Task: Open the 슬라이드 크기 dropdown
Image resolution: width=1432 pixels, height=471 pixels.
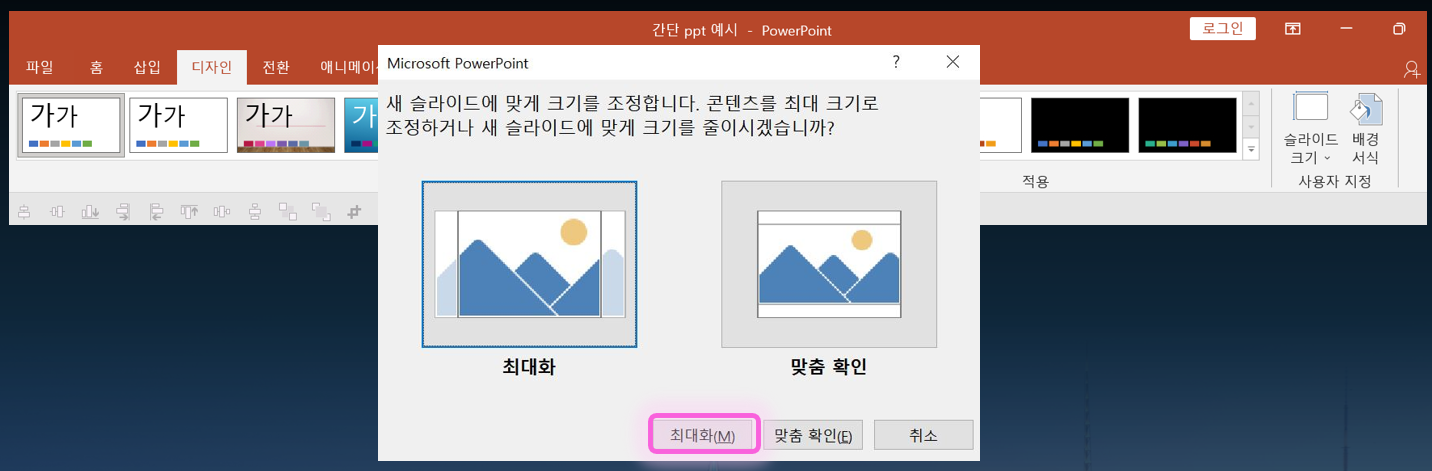Action: pyautogui.click(x=1311, y=128)
